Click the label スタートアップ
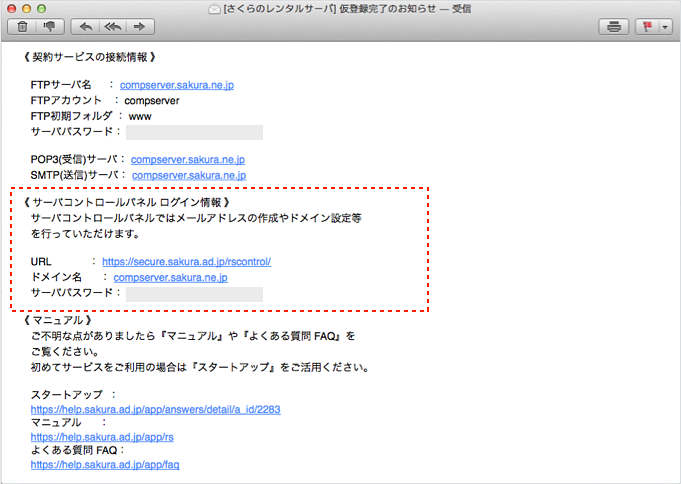Viewport: 681px width, 484px height. [x=66, y=395]
